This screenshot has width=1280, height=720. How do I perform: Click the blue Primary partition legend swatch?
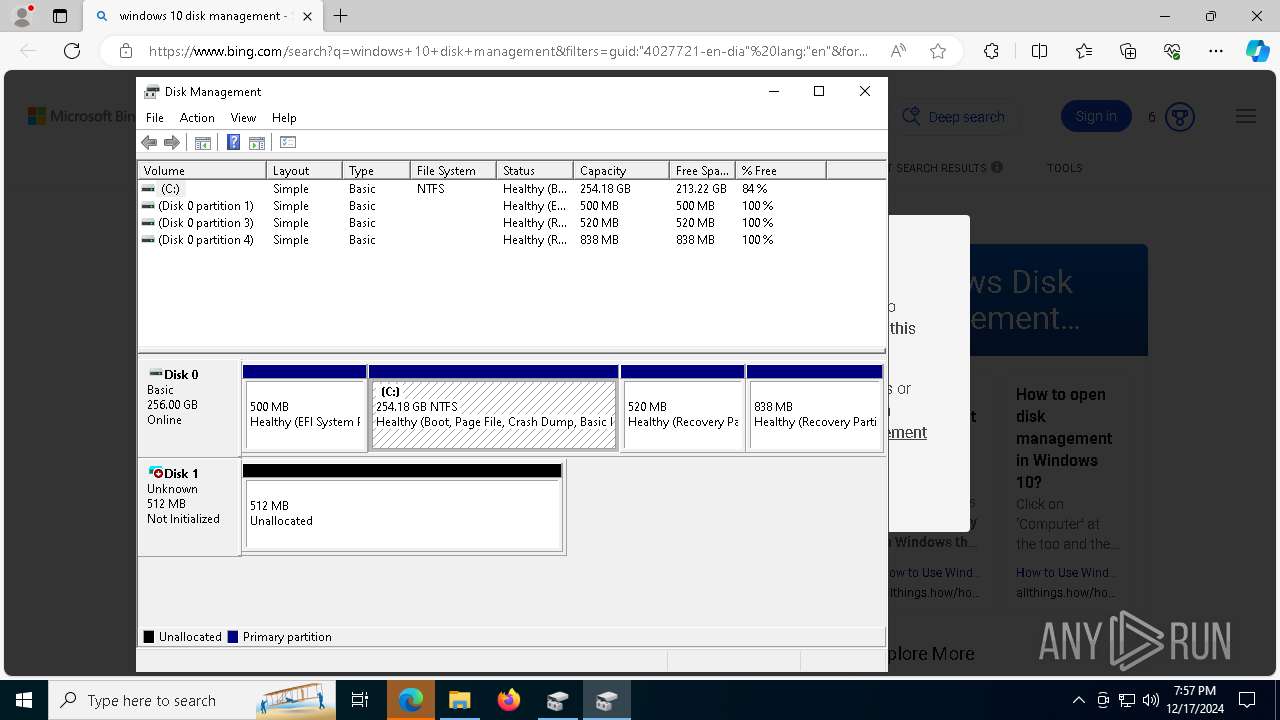click(x=233, y=637)
